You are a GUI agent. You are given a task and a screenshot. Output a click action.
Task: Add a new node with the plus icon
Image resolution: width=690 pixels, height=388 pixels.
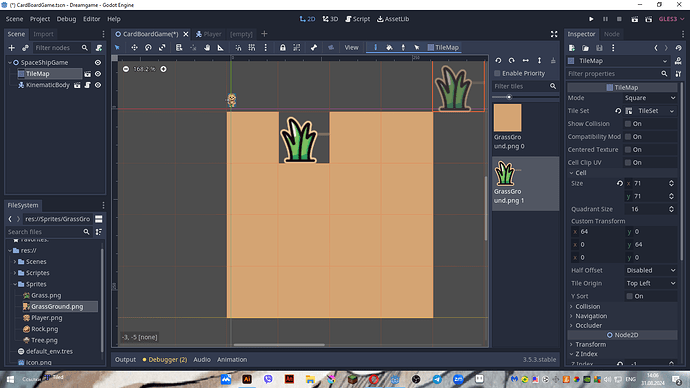[11, 48]
